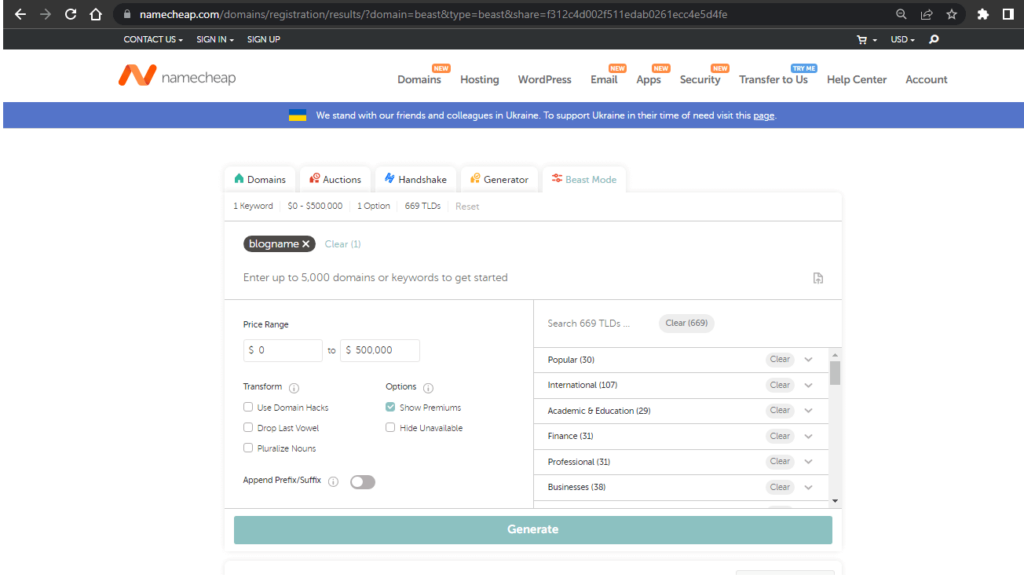Click the share page icon in address bar
This screenshot has height=578, width=1024.
coord(926,14)
